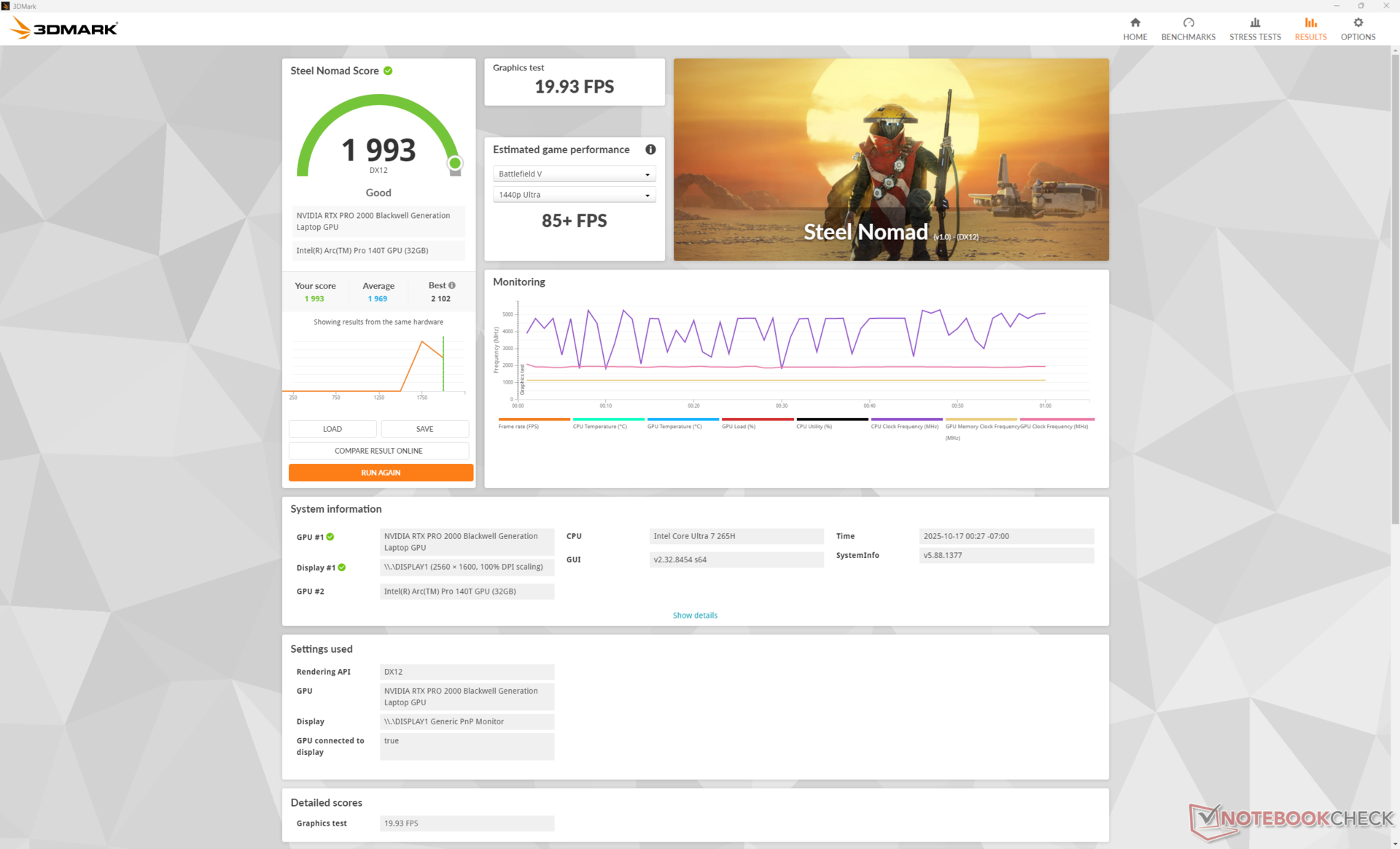Image resolution: width=1400 pixels, height=849 pixels.
Task: Toggle the GPU Load (%) legend
Action: pos(739,426)
